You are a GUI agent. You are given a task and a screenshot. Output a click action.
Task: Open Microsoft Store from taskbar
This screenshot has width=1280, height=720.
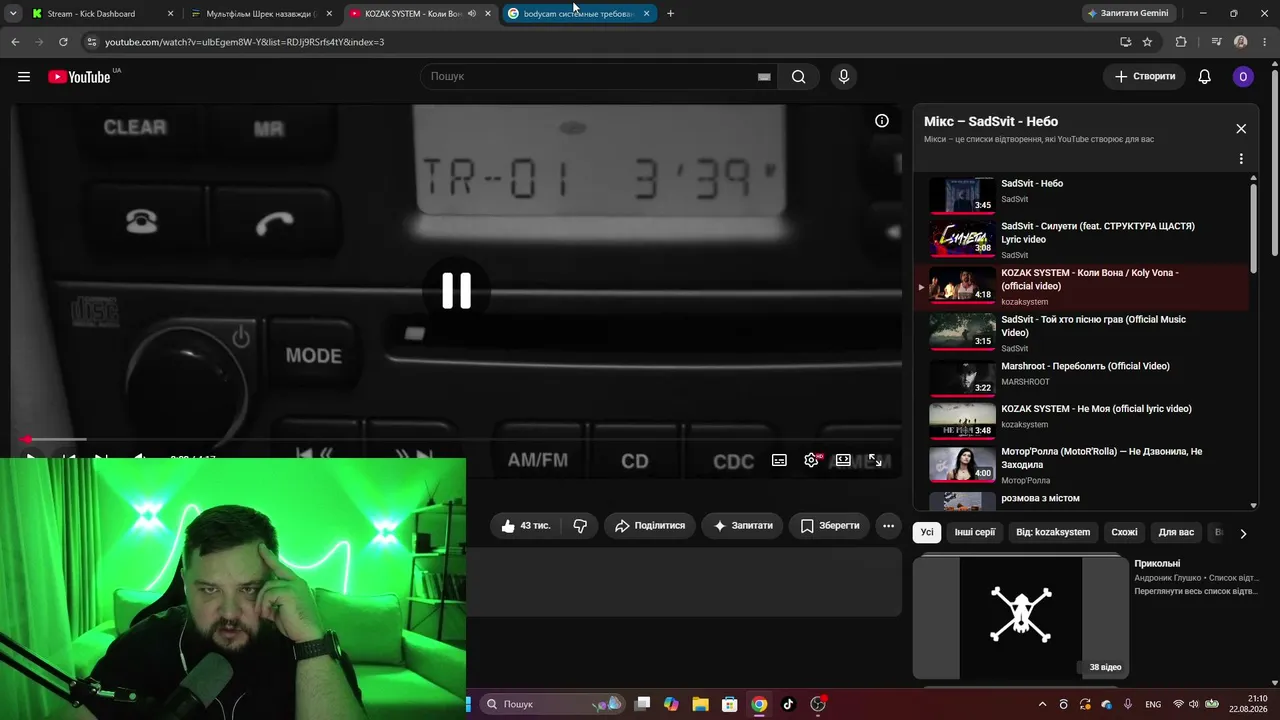(730, 704)
